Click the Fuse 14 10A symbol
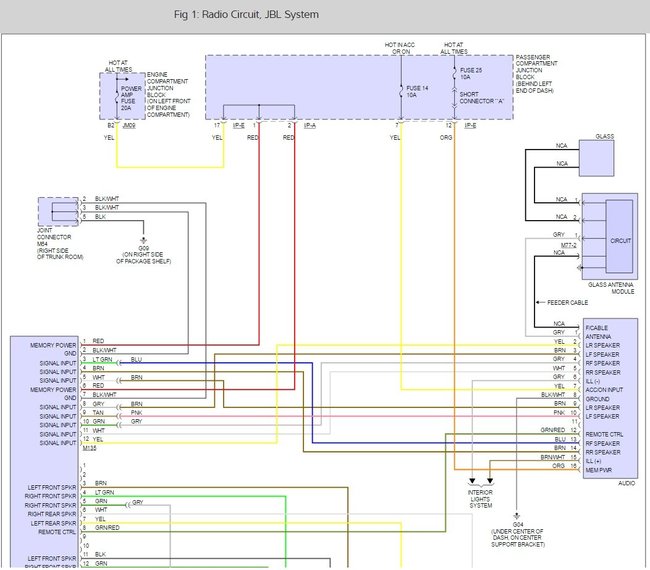Image resolution: width=650 pixels, height=570 pixels. pos(401,92)
